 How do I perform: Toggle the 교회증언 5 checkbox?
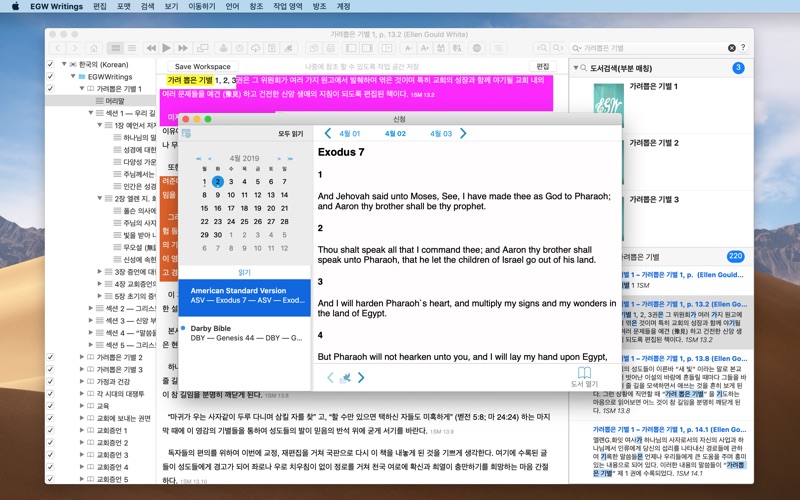[50, 479]
